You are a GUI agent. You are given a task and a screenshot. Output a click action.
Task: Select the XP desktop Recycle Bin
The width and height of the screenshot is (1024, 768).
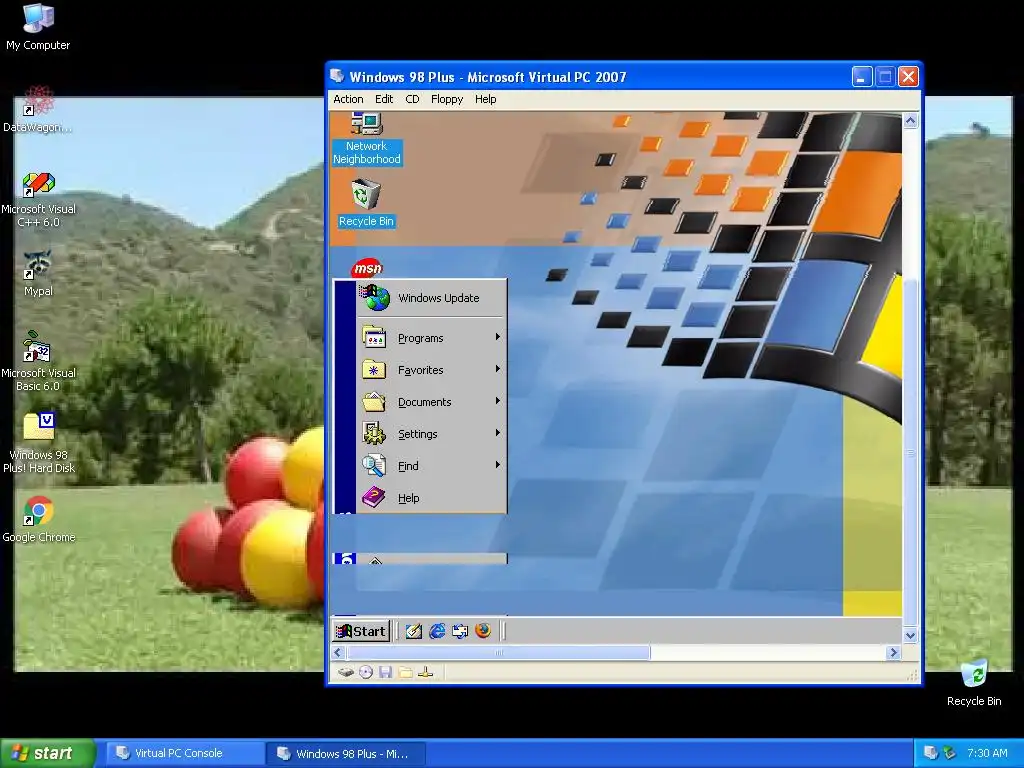(974, 683)
